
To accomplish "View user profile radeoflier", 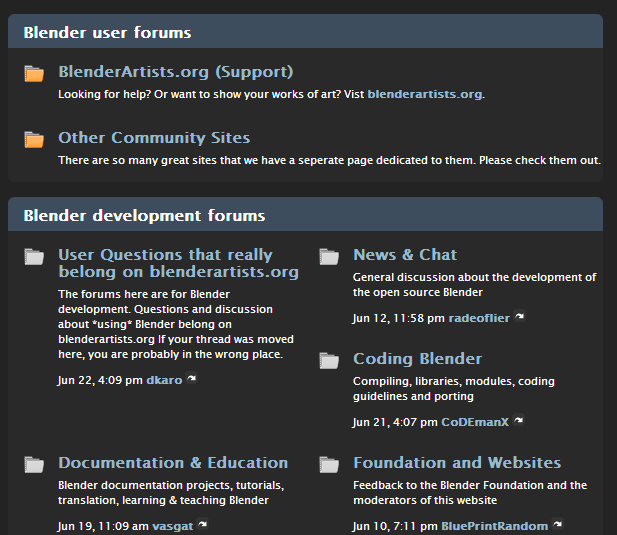I will 479,318.
